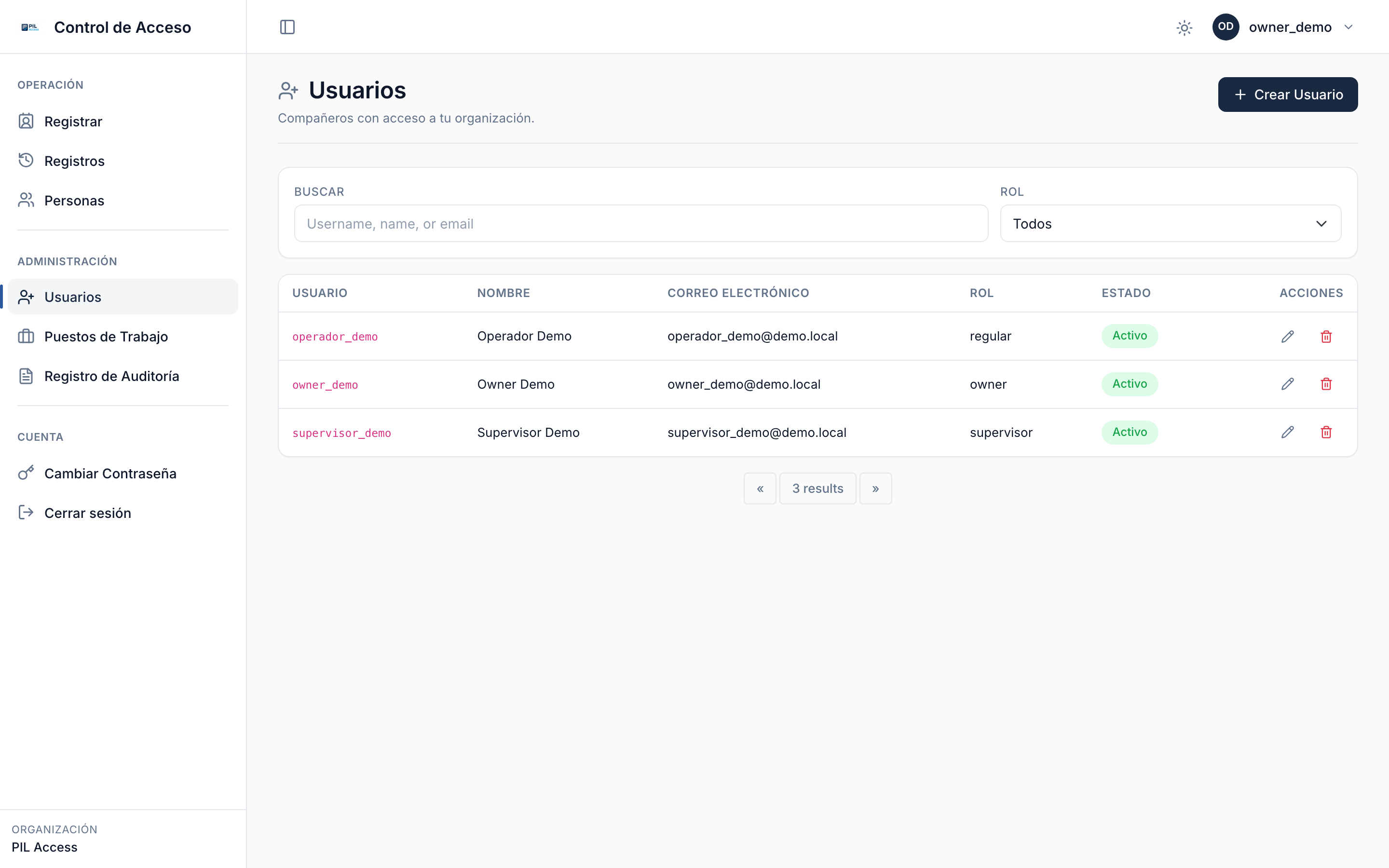1389x868 pixels.
Task: Go to next page with » button
Action: pyautogui.click(x=875, y=488)
